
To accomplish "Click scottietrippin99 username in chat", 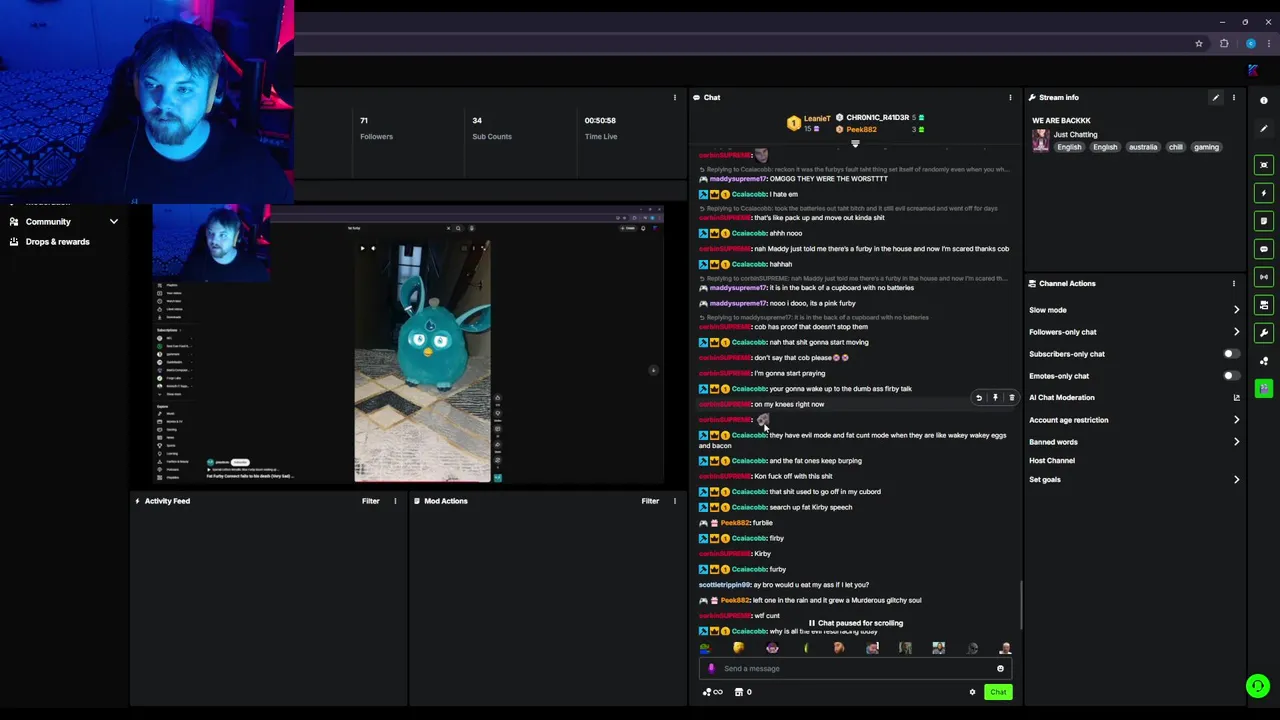I will 725,585.
